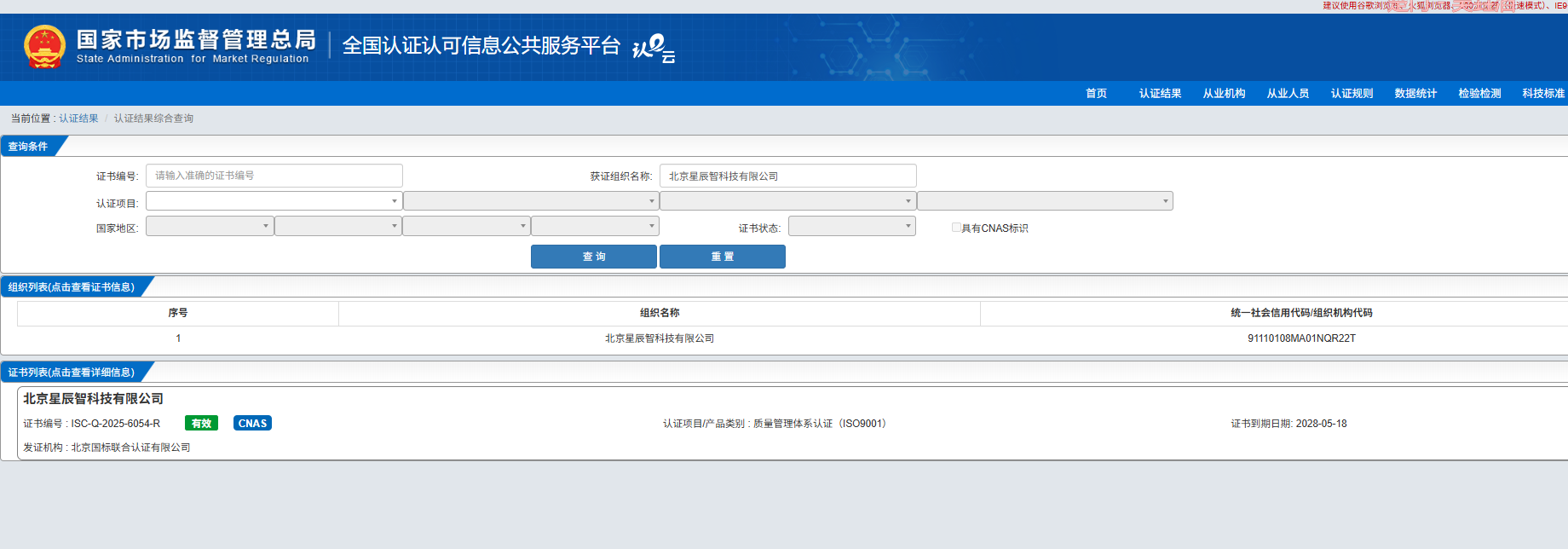This screenshot has height=549, width=1568.
Task: Click the blue CNAS badge
Action: point(252,423)
